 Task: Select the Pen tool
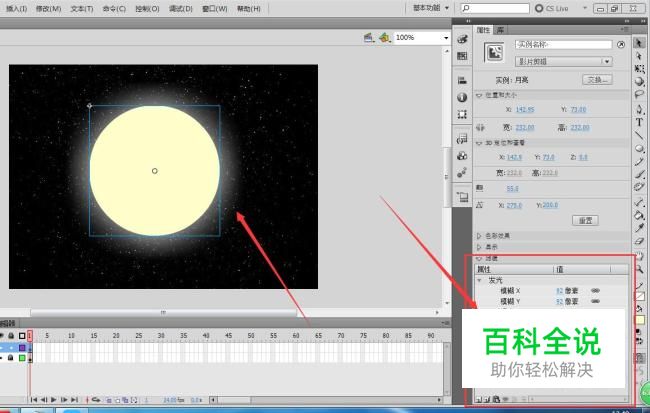pos(639,109)
